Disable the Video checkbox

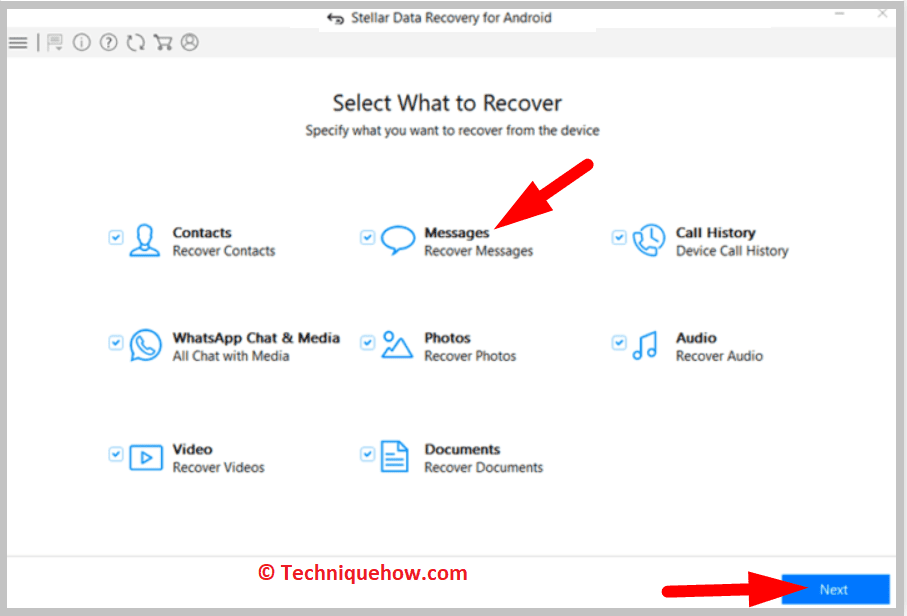116,454
